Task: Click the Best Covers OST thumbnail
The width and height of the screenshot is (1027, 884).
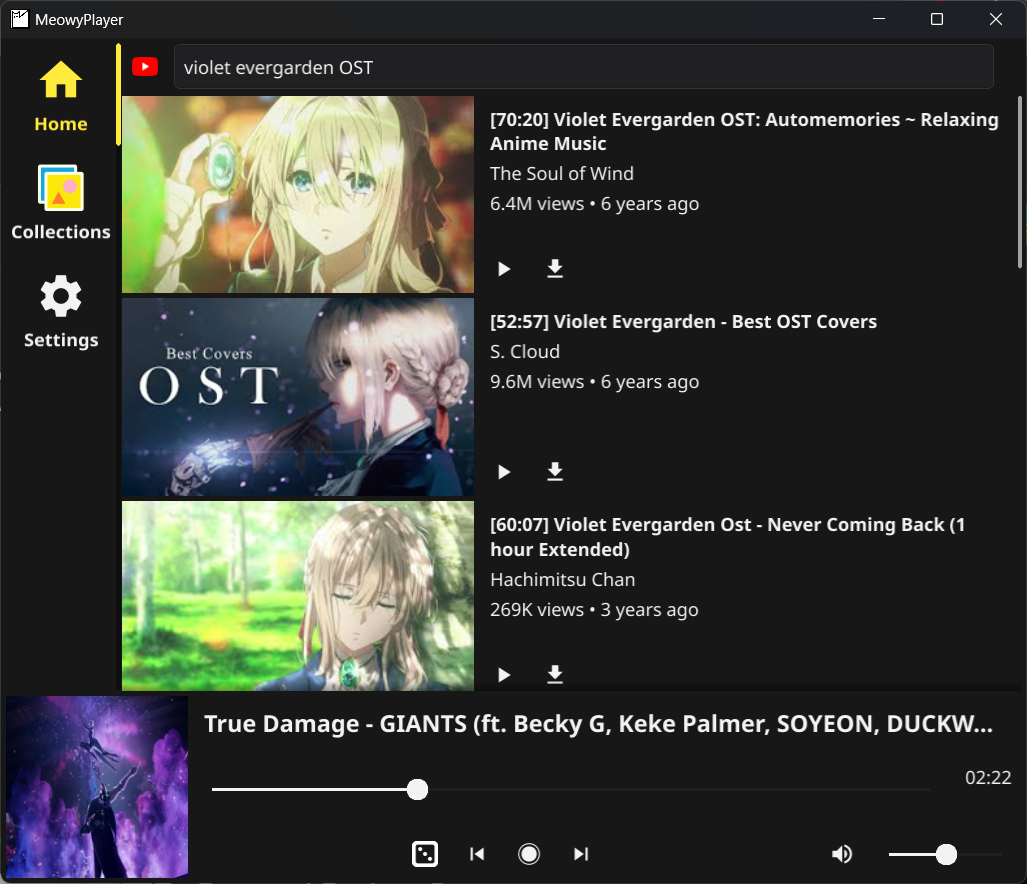Action: tap(298, 397)
